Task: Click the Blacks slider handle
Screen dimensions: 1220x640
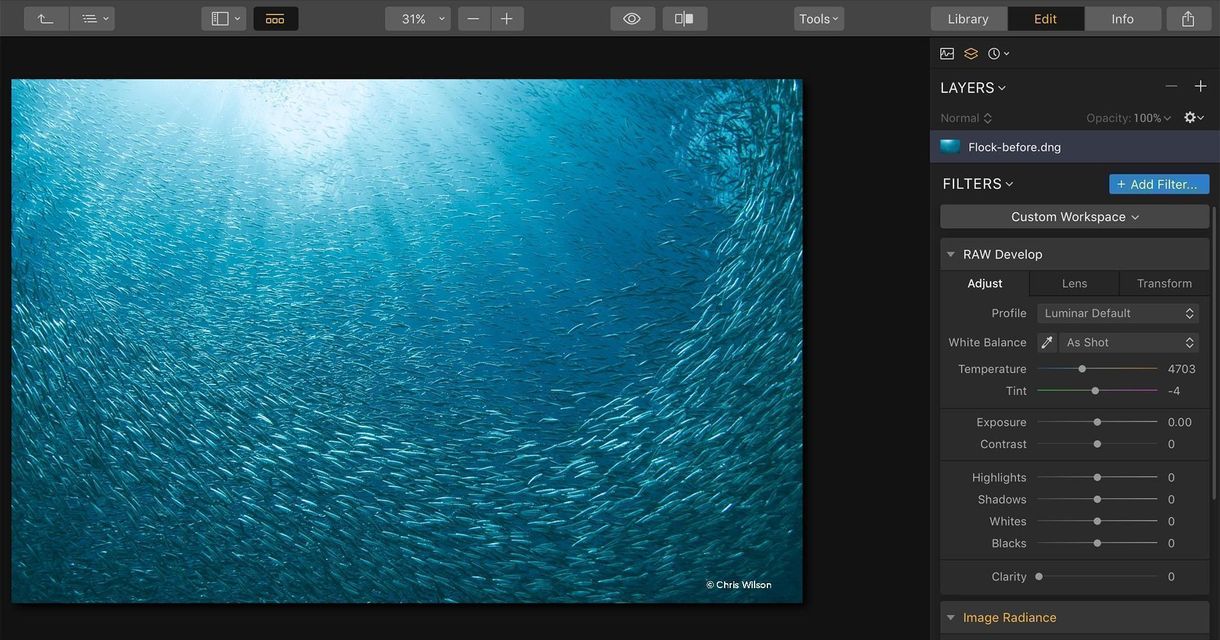Action: tap(1097, 543)
